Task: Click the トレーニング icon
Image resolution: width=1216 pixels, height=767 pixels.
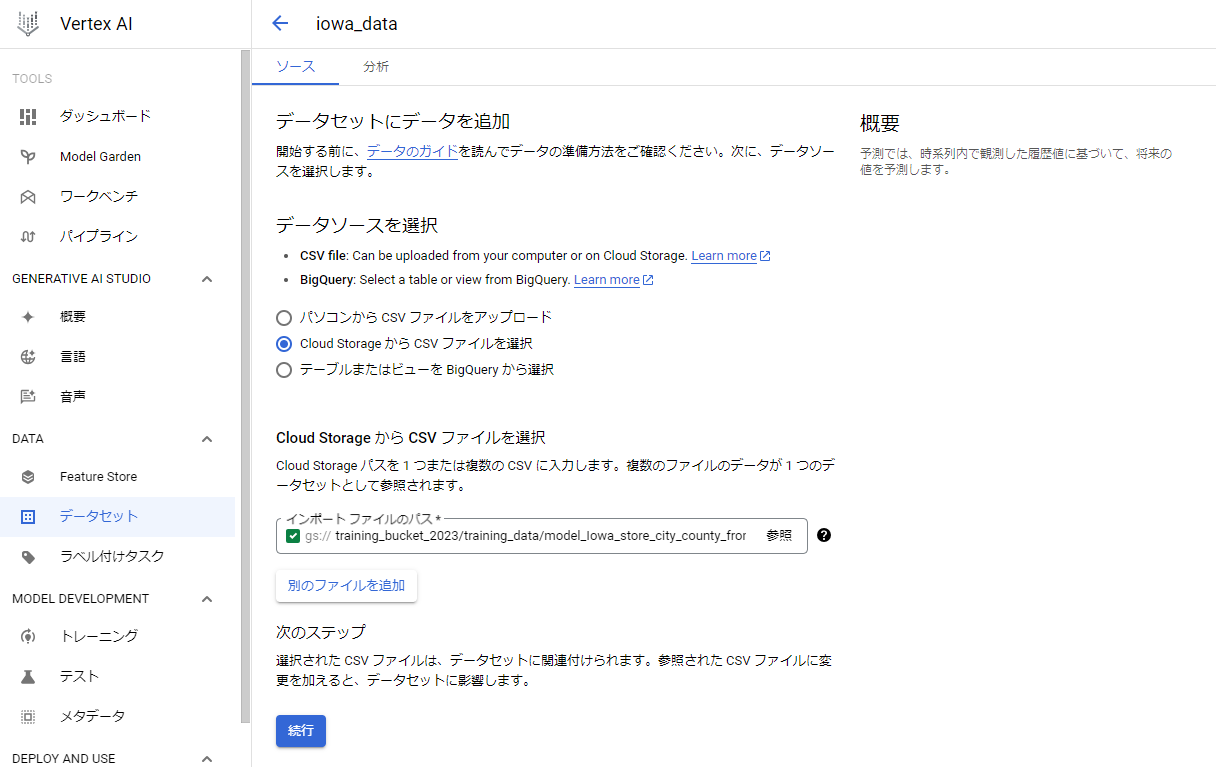Action: point(28,636)
